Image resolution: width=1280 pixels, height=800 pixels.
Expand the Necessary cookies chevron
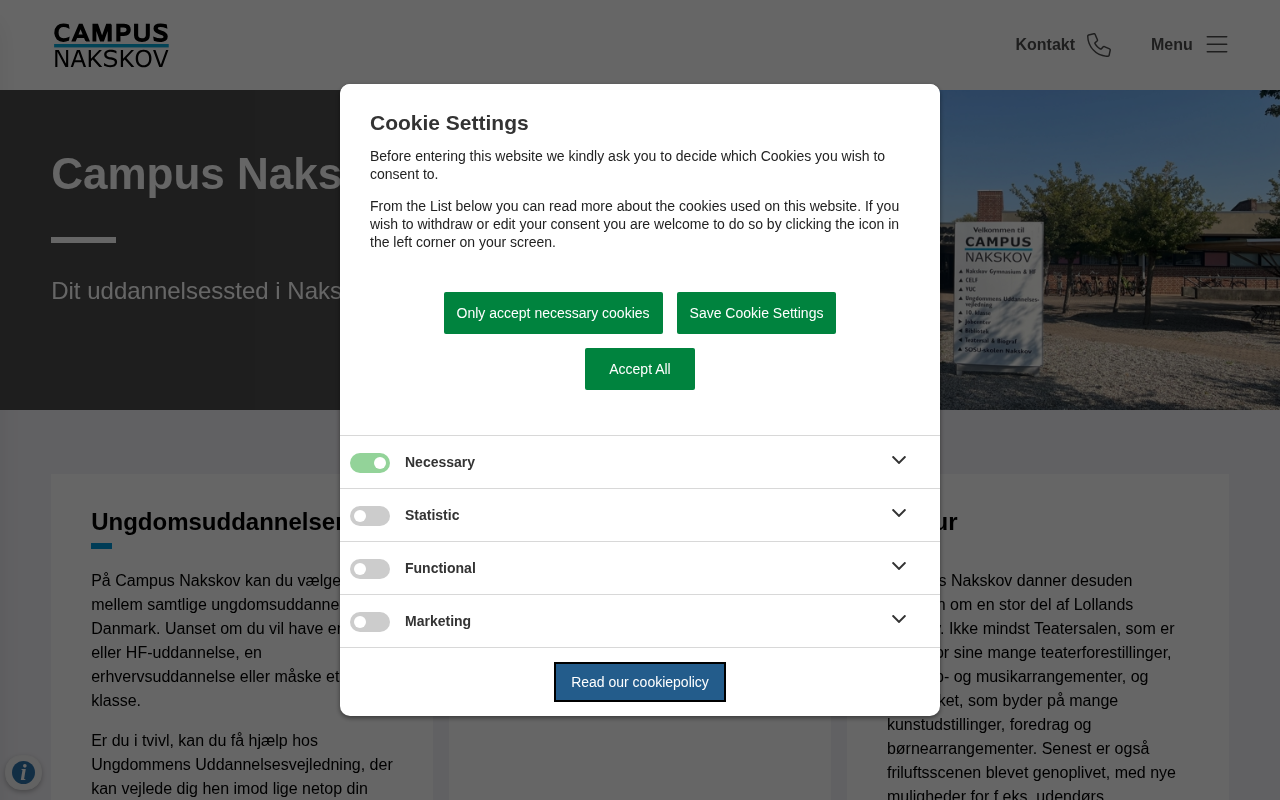(x=899, y=460)
